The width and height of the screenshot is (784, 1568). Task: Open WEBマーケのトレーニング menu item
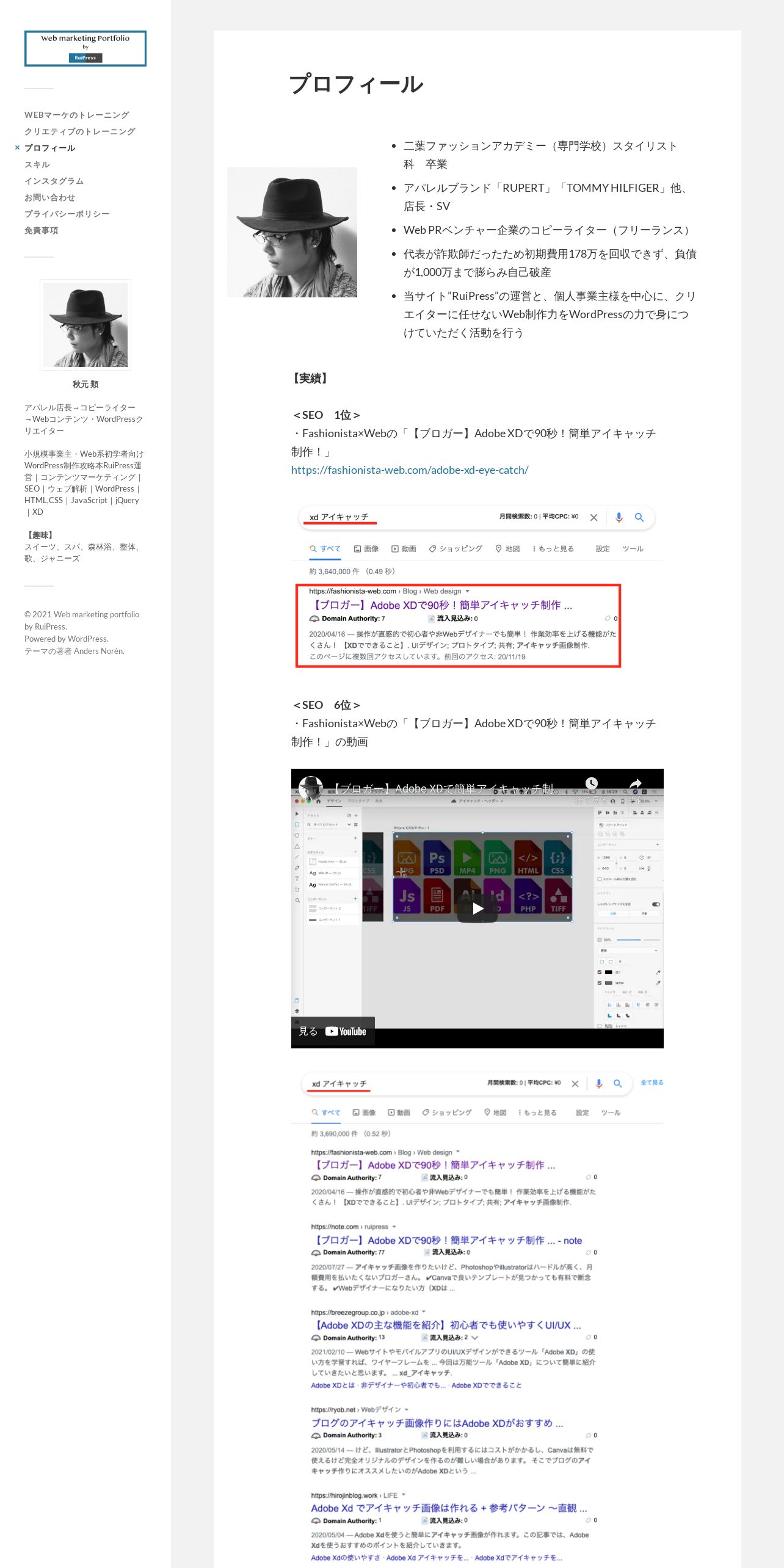coord(77,115)
